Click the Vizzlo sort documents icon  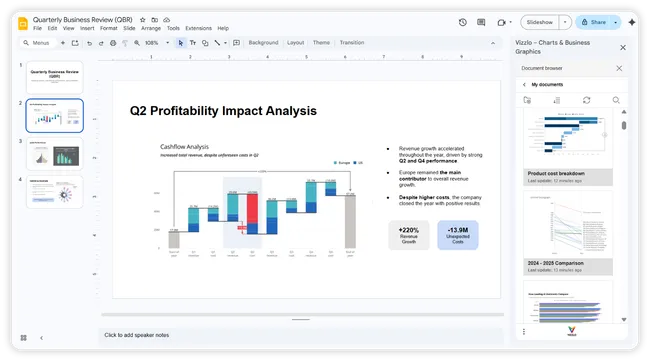pyautogui.click(x=557, y=100)
